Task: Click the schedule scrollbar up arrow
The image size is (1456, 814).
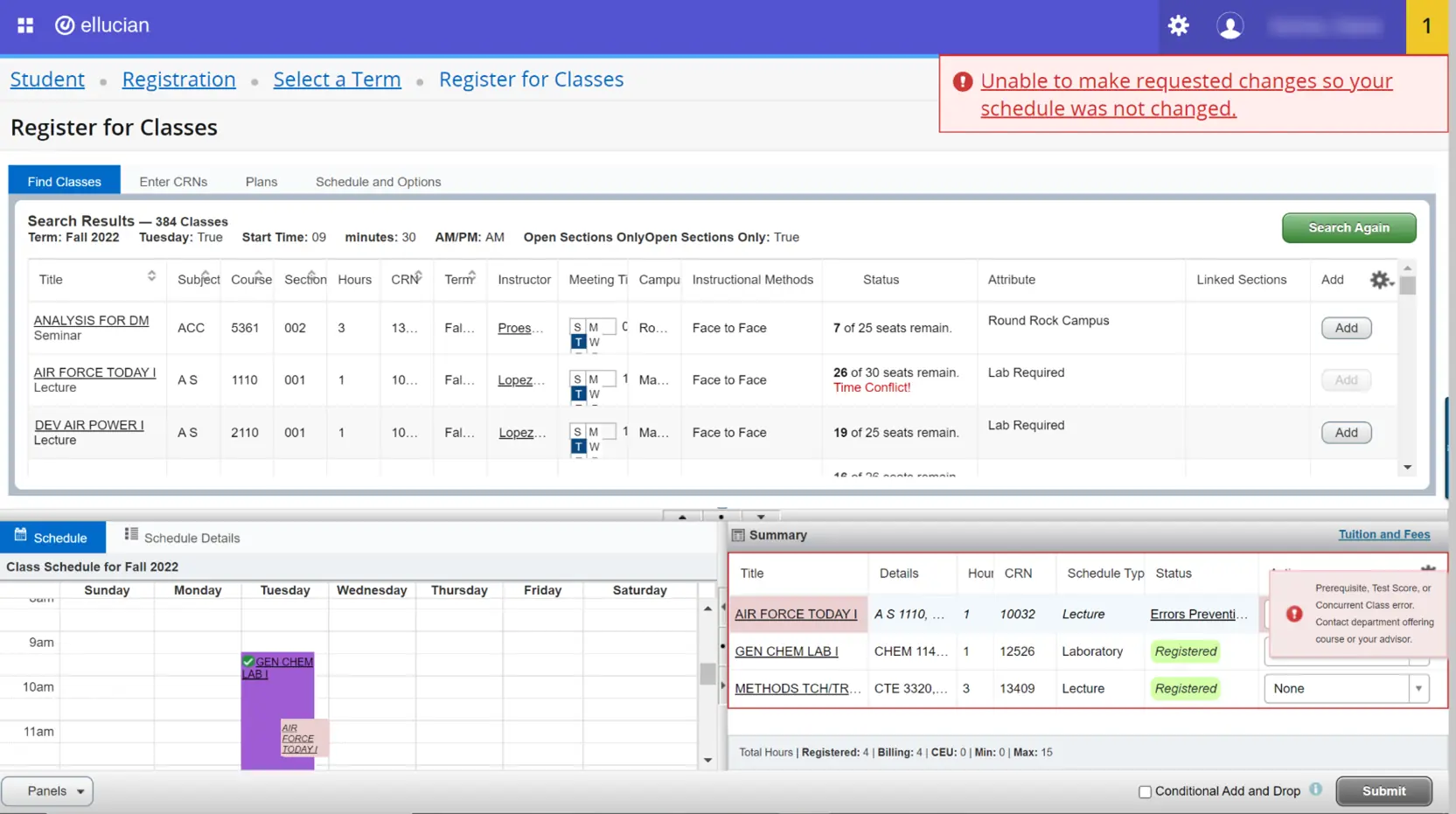Action: [x=707, y=608]
